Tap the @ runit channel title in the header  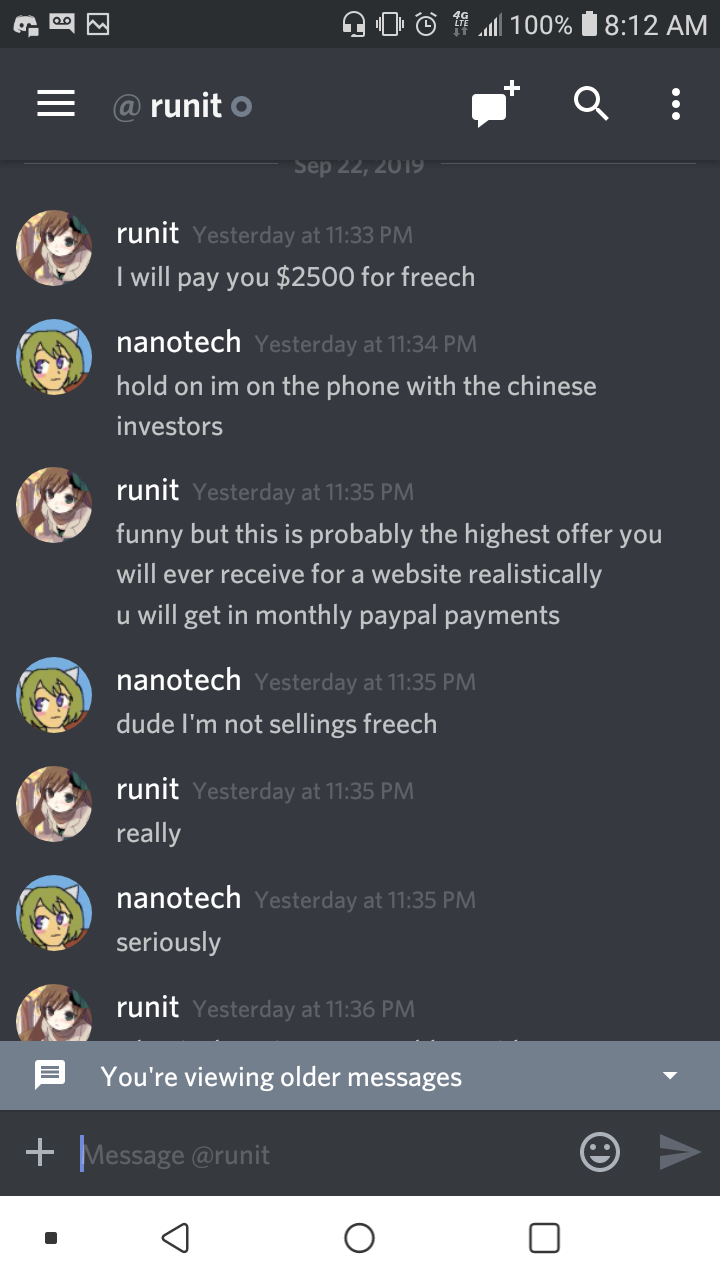coord(182,105)
